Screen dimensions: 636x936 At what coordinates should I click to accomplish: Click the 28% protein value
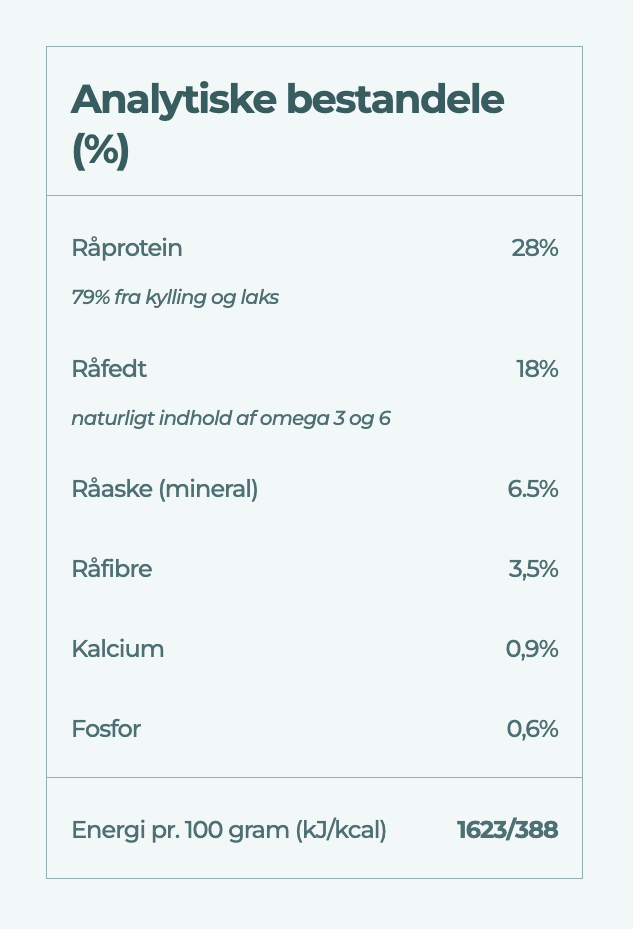(534, 248)
